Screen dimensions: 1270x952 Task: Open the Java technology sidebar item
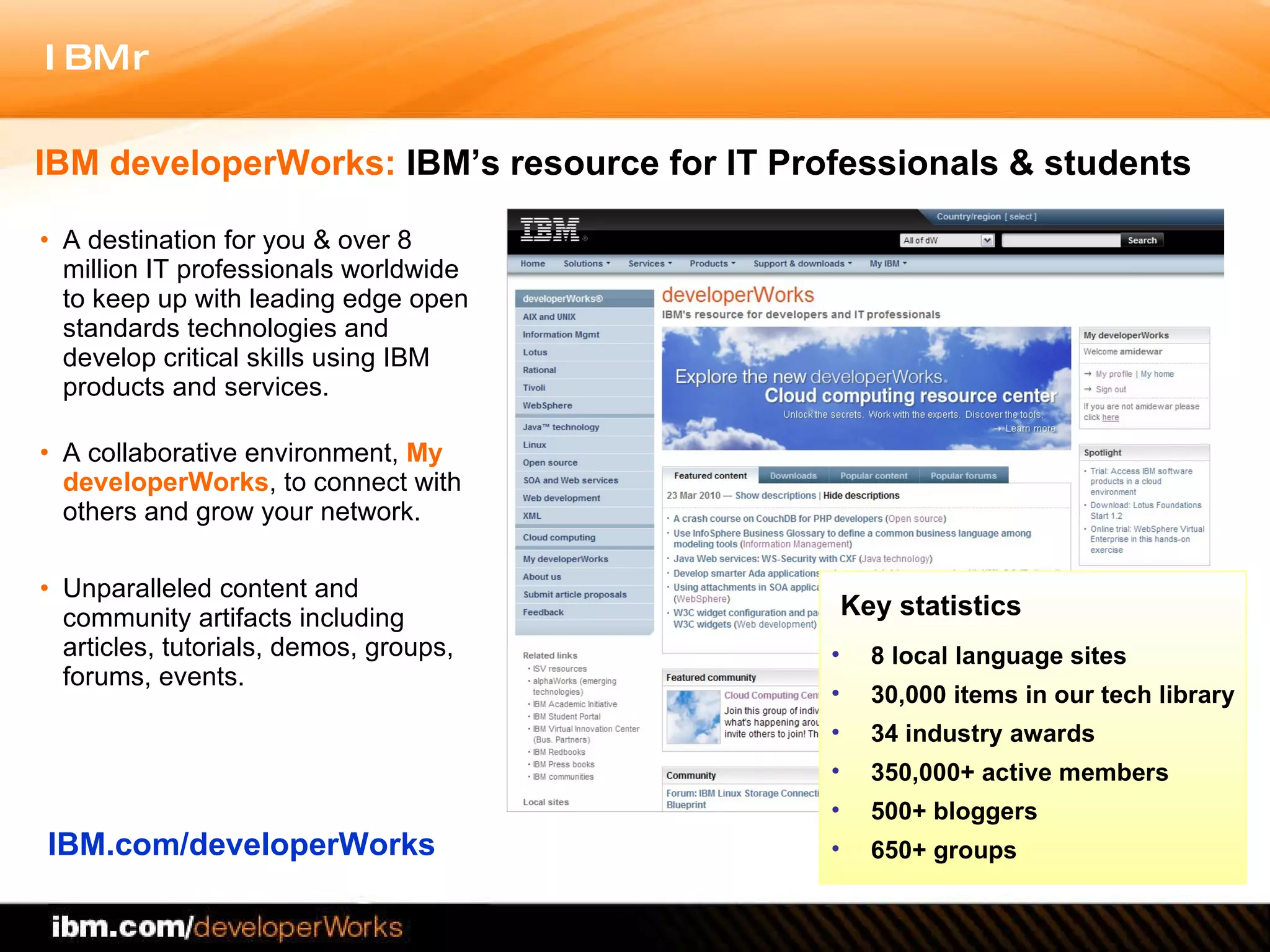click(x=561, y=427)
